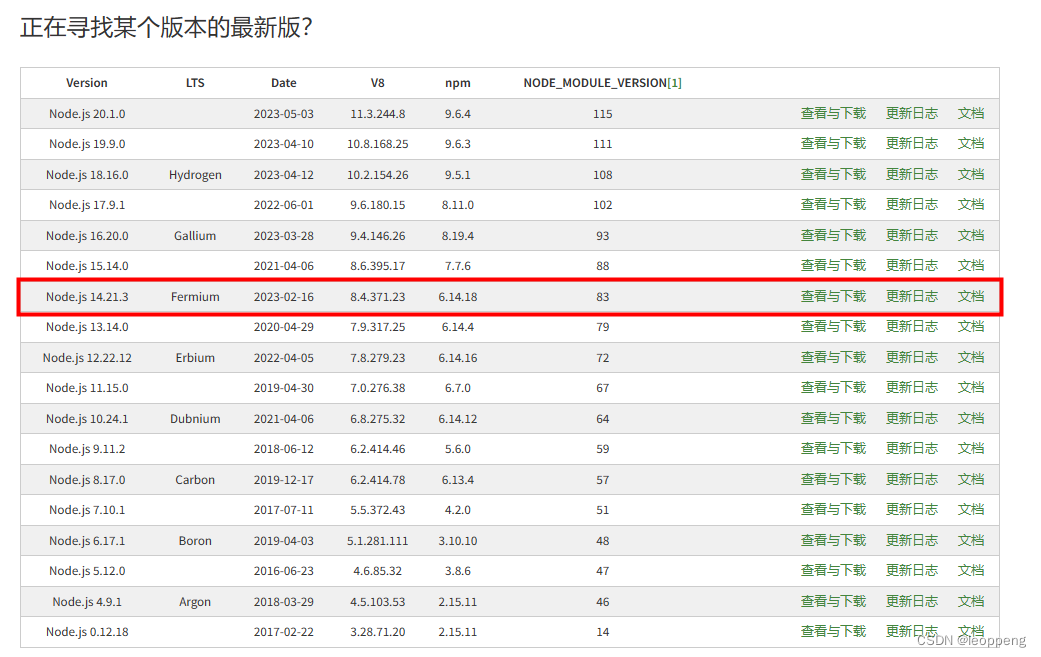The height and width of the screenshot is (657, 1041).
Task: Open 文档 for Node.js 7.10.1
Action: click(x=971, y=510)
